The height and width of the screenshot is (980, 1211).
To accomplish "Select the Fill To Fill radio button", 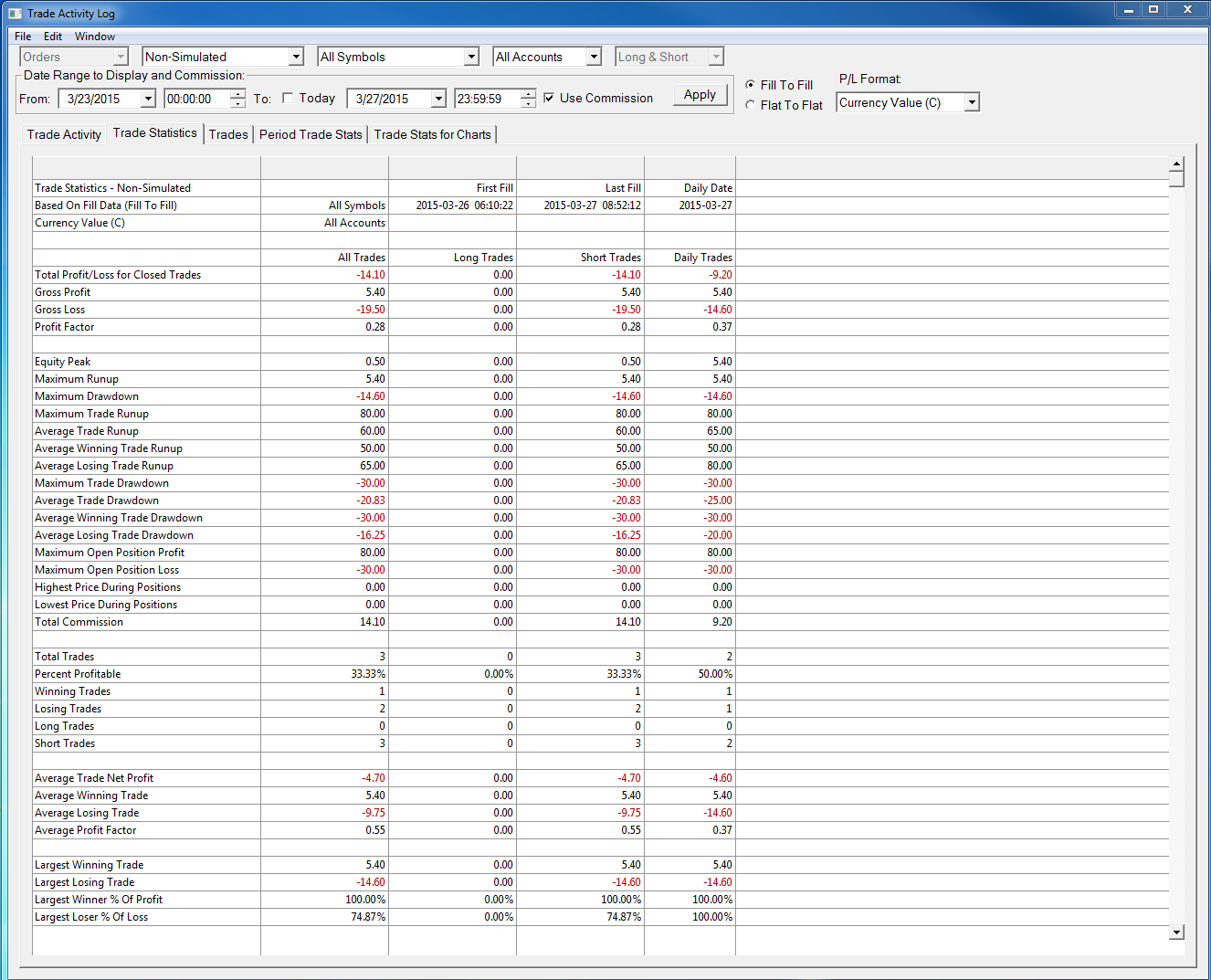I will (751, 85).
